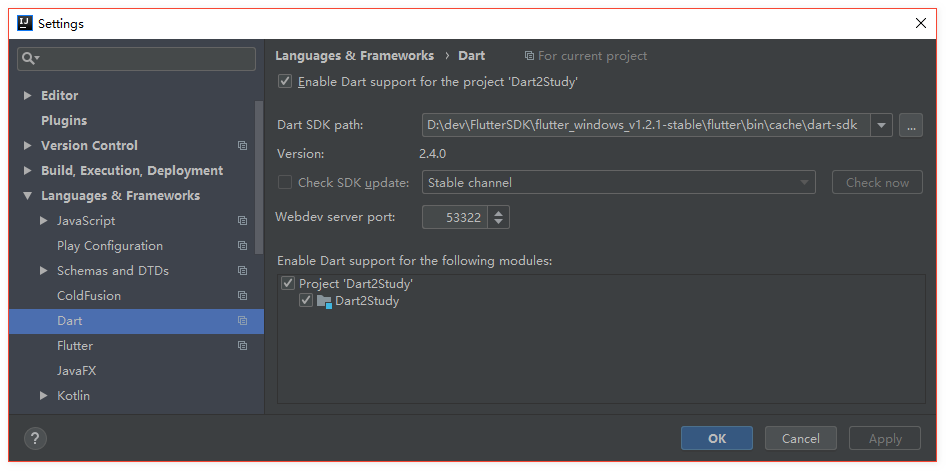
Task: Click the Apply button
Action: [x=885, y=438]
